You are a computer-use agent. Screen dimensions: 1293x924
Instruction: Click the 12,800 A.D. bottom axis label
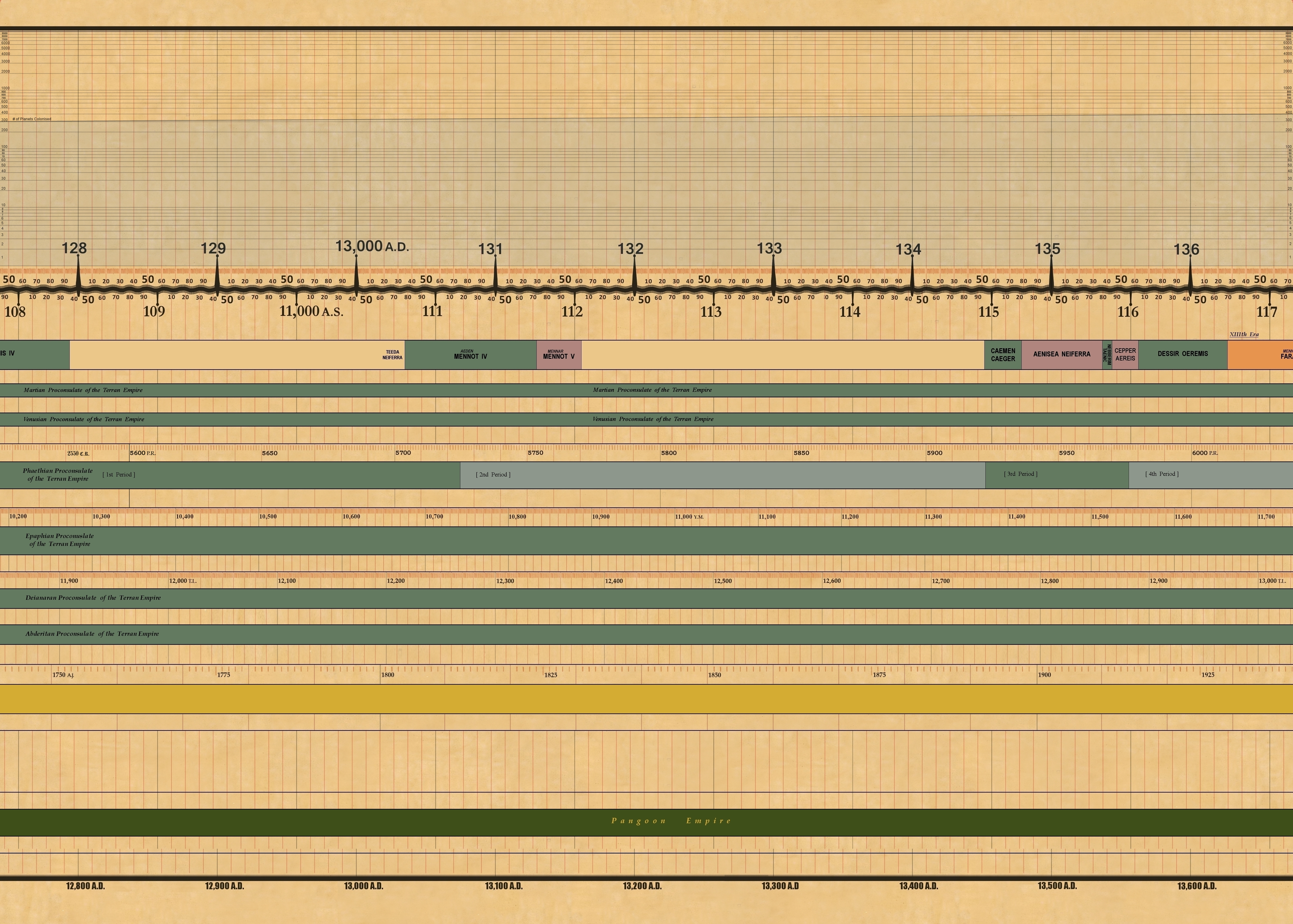(x=85, y=886)
